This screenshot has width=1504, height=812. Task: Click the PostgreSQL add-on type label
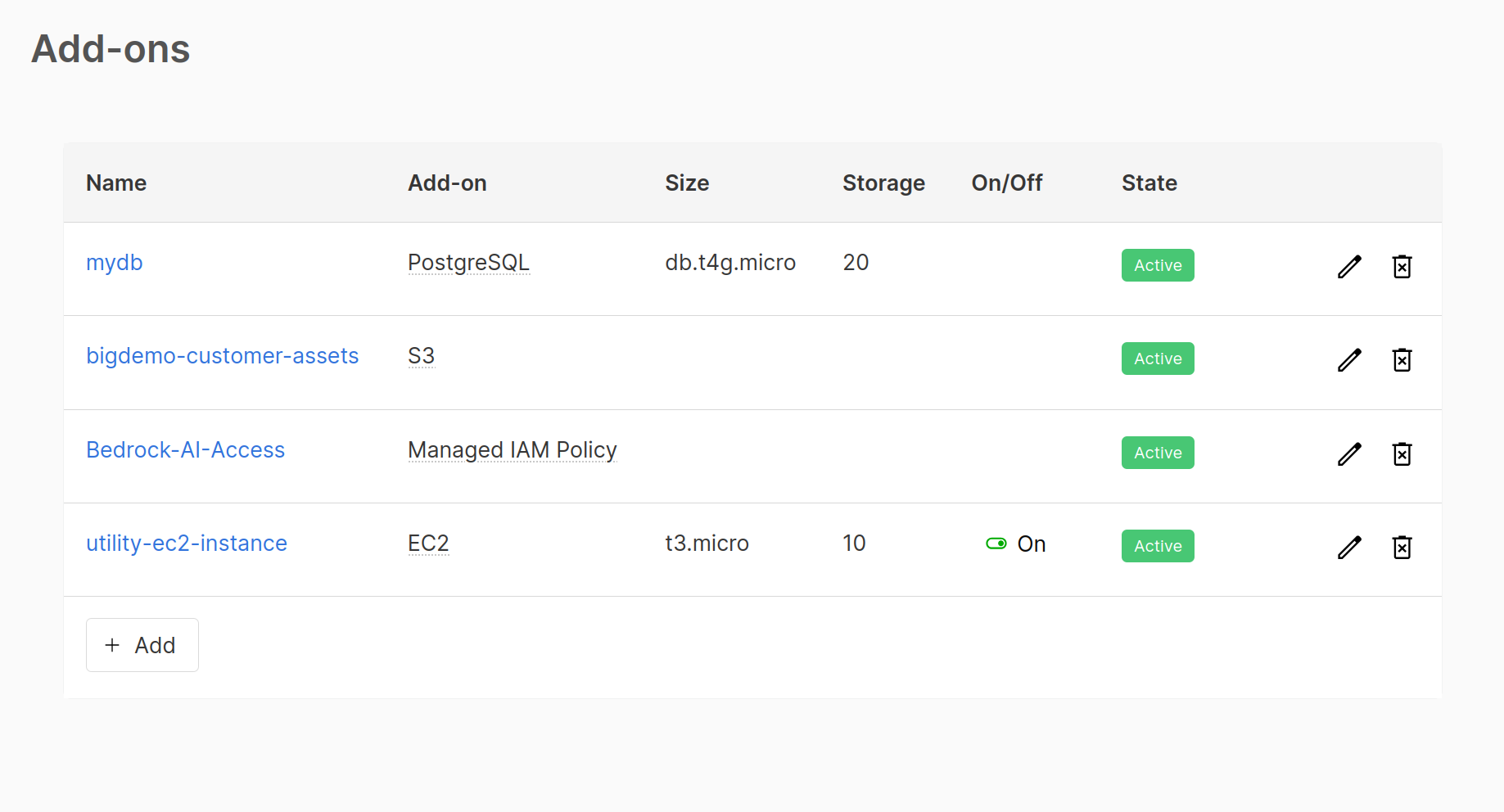pyautogui.click(x=468, y=263)
